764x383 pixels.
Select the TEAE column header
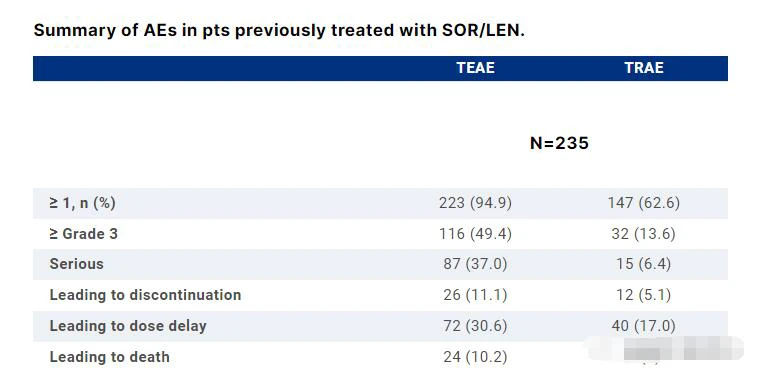(476, 68)
